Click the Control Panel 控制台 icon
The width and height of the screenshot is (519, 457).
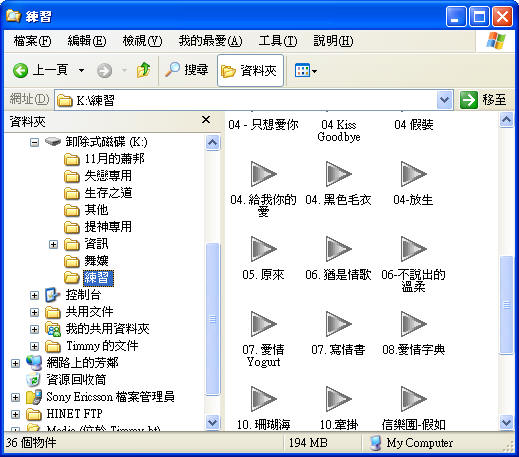pyautogui.click(x=53, y=295)
